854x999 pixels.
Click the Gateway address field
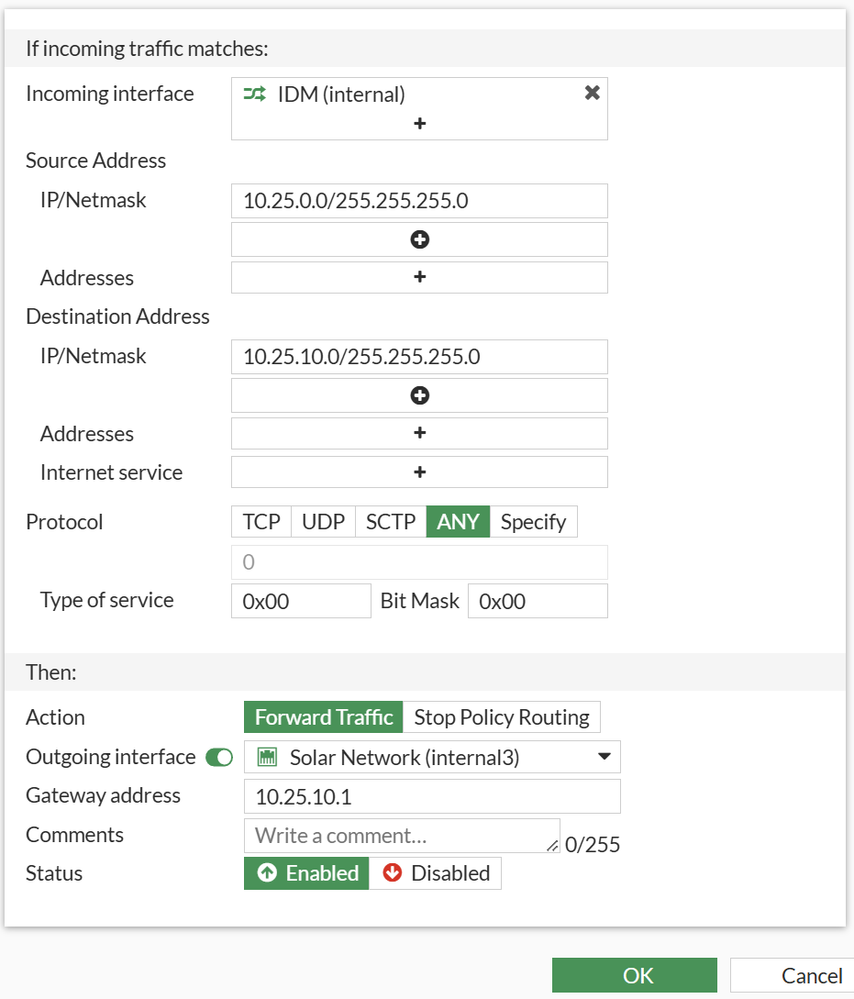coord(432,797)
